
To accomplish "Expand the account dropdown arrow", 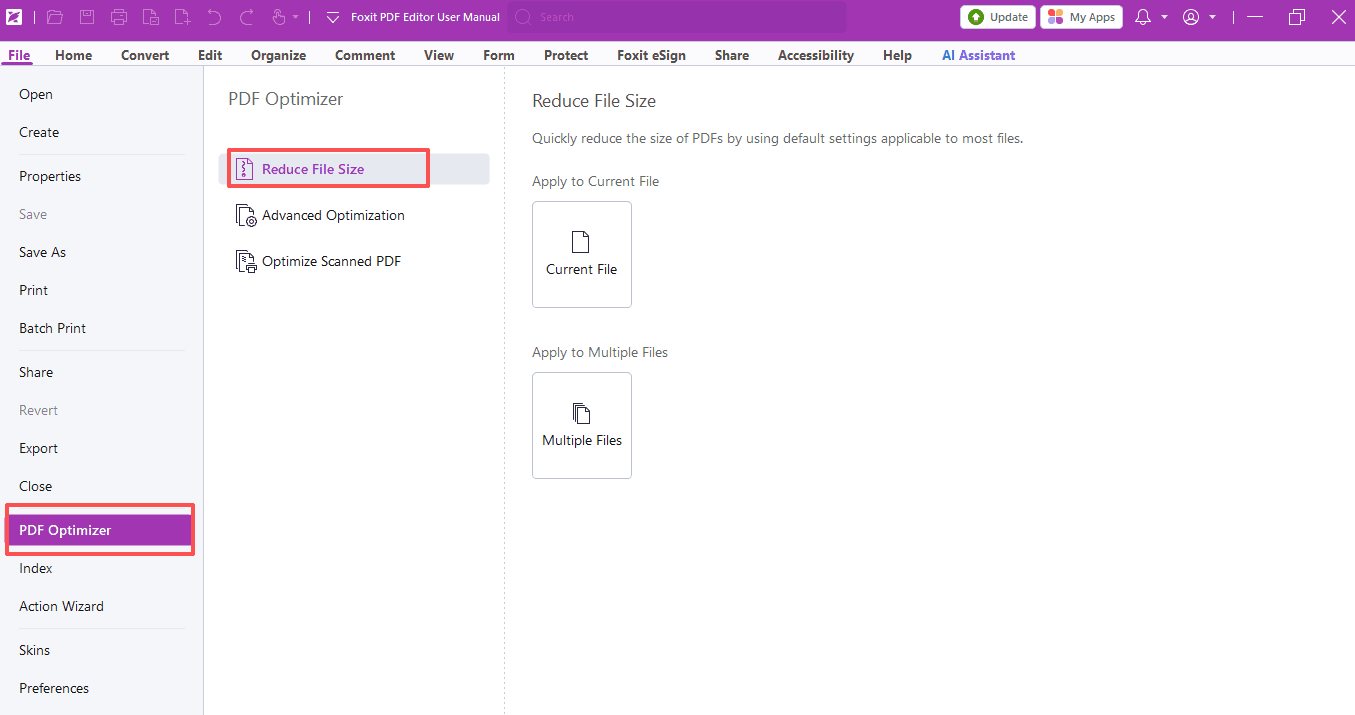I will pos(1213,17).
